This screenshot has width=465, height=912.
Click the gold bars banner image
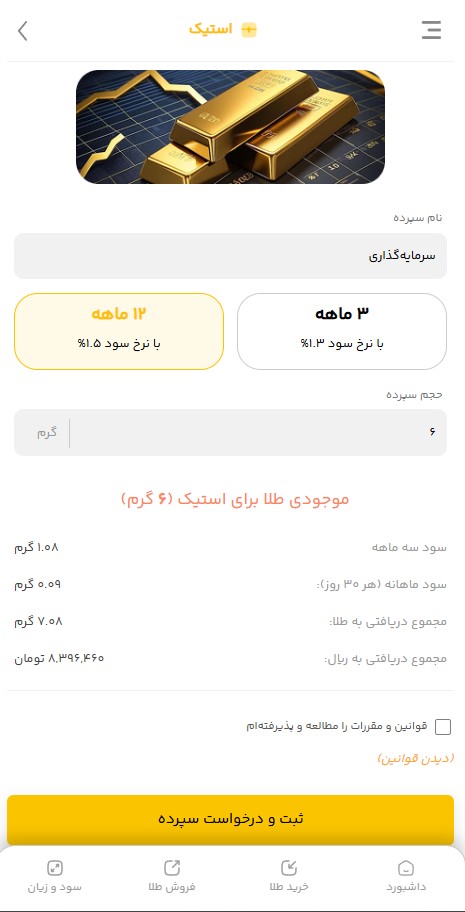230,127
